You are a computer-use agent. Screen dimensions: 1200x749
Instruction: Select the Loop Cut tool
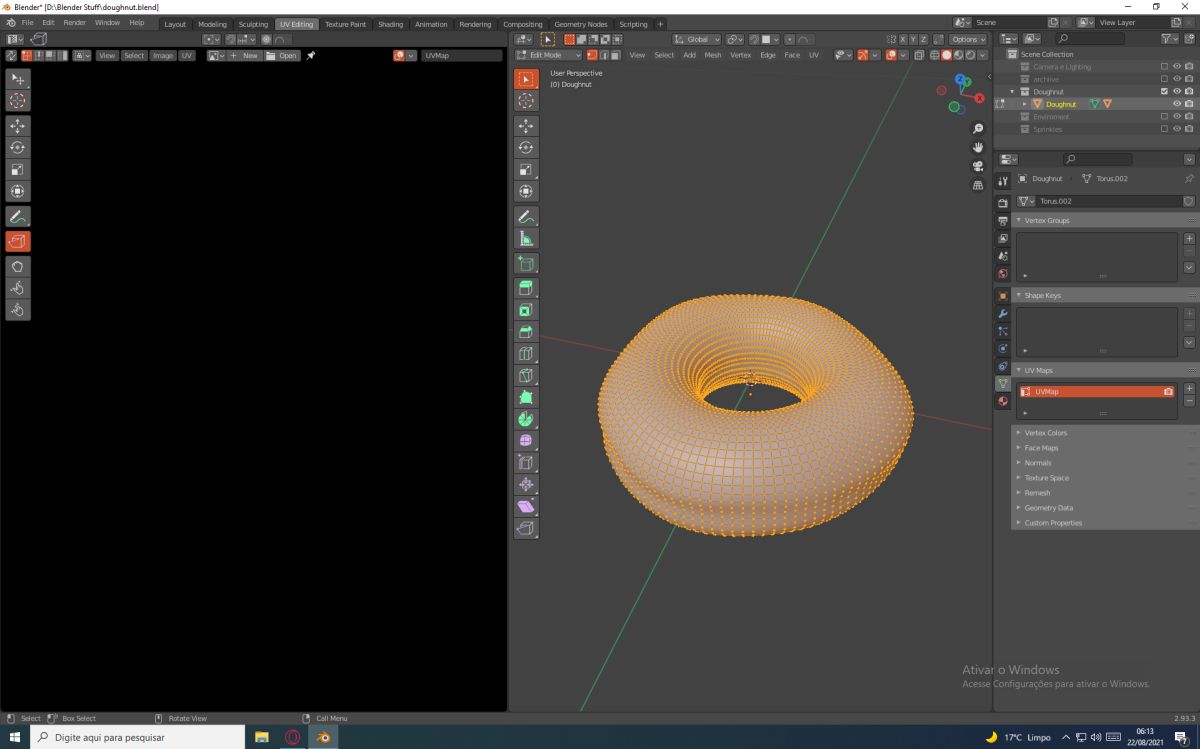click(x=526, y=354)
